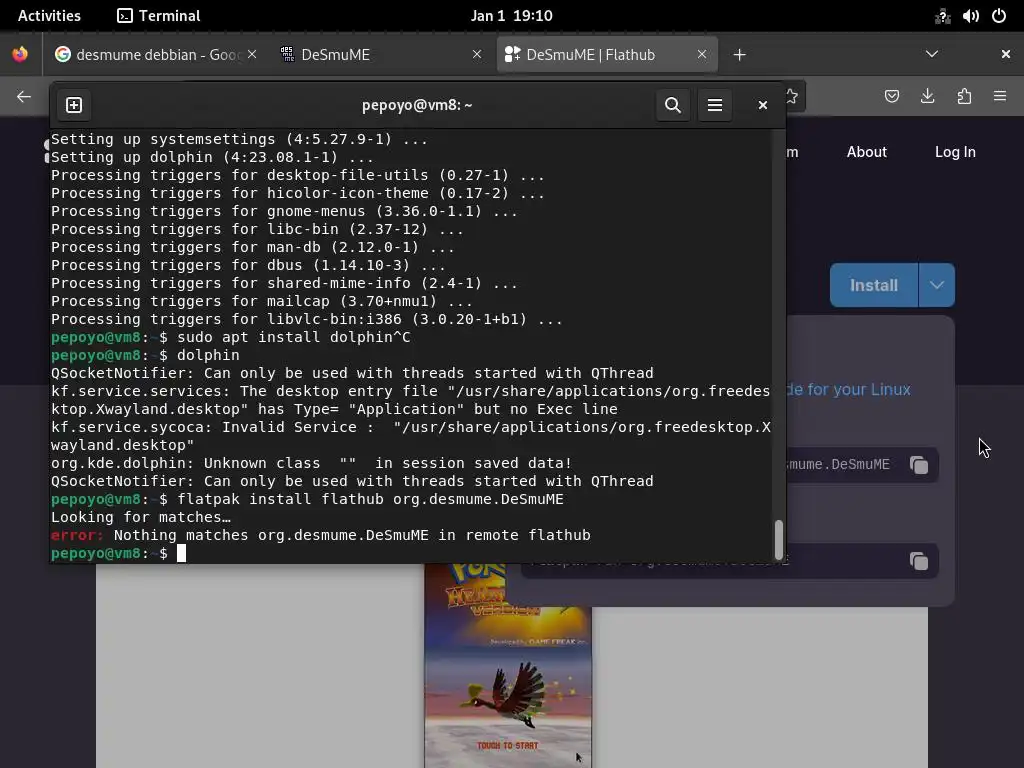1024x768 pixels.
Task: Open the Firefox View icon
Action: click(x=20, y=54)
